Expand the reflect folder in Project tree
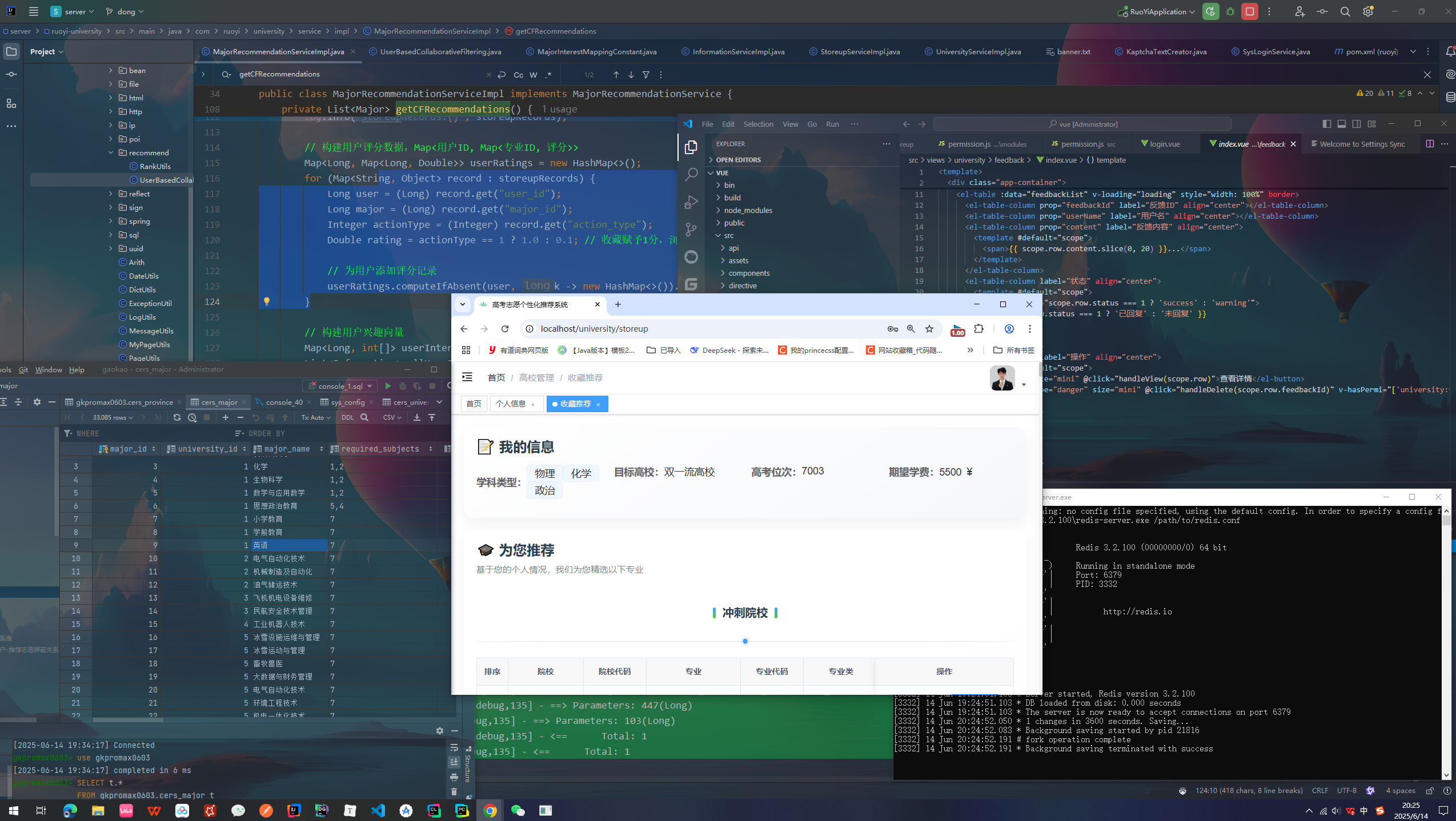This screenshot has height=821, width=1456. [x=111, y=194]
